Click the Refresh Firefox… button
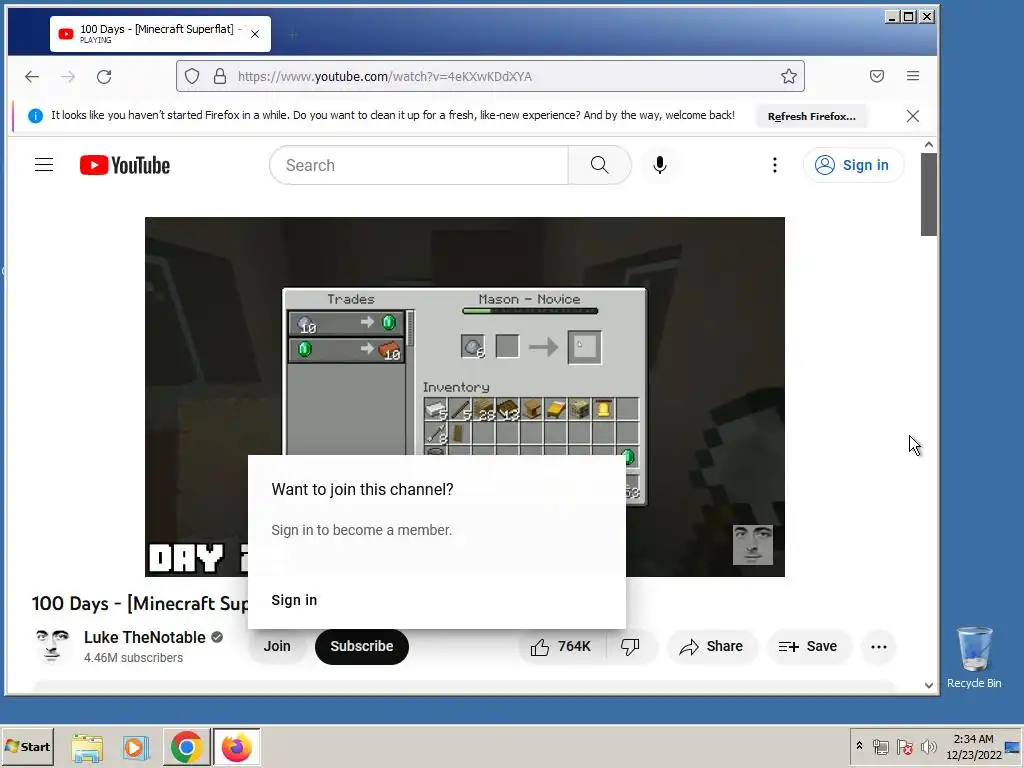 812,116
